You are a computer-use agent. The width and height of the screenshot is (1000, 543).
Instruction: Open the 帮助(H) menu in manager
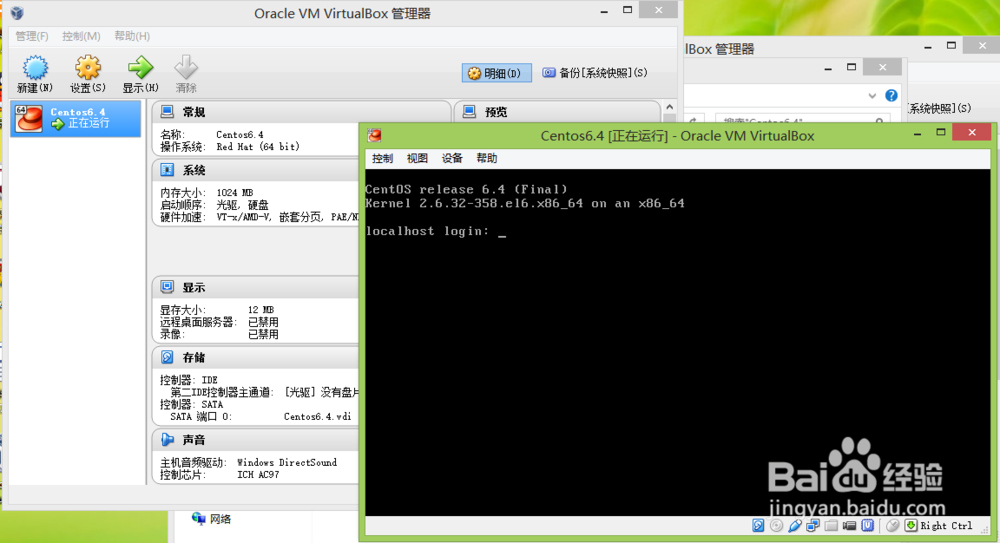coord(132,36)
